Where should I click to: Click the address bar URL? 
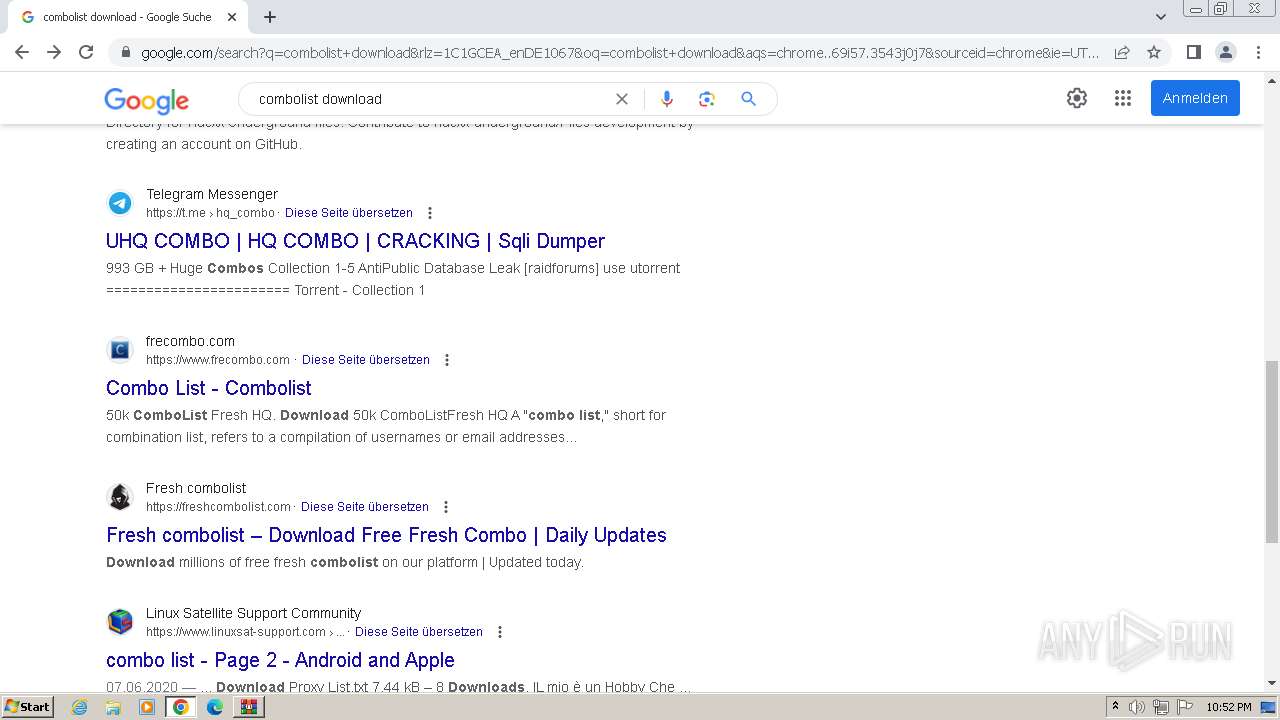click(620, 53)
